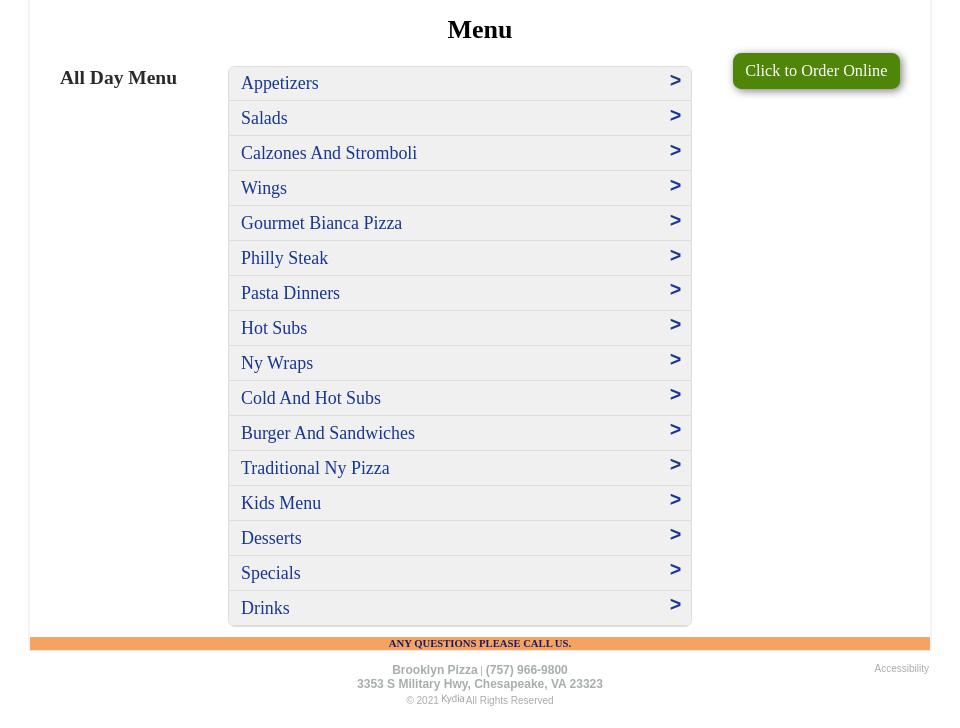Open the Traditional Ny Pizza menu item

[x=315, y=468]
